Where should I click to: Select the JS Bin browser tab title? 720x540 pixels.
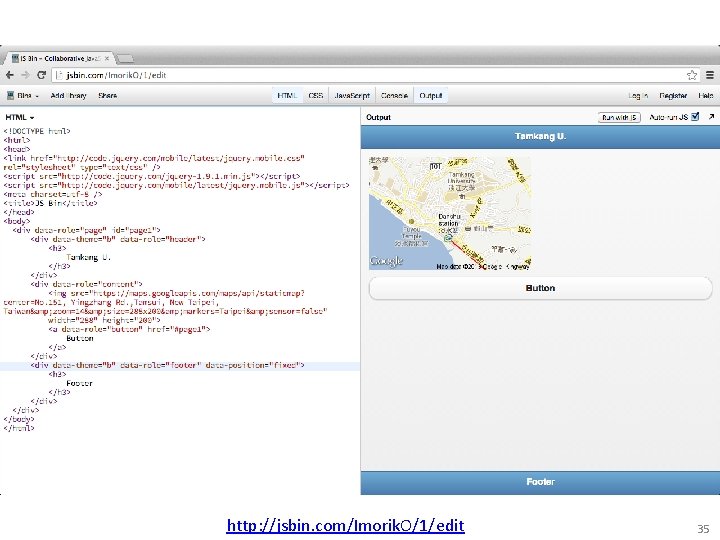click(x=61, y=58)
